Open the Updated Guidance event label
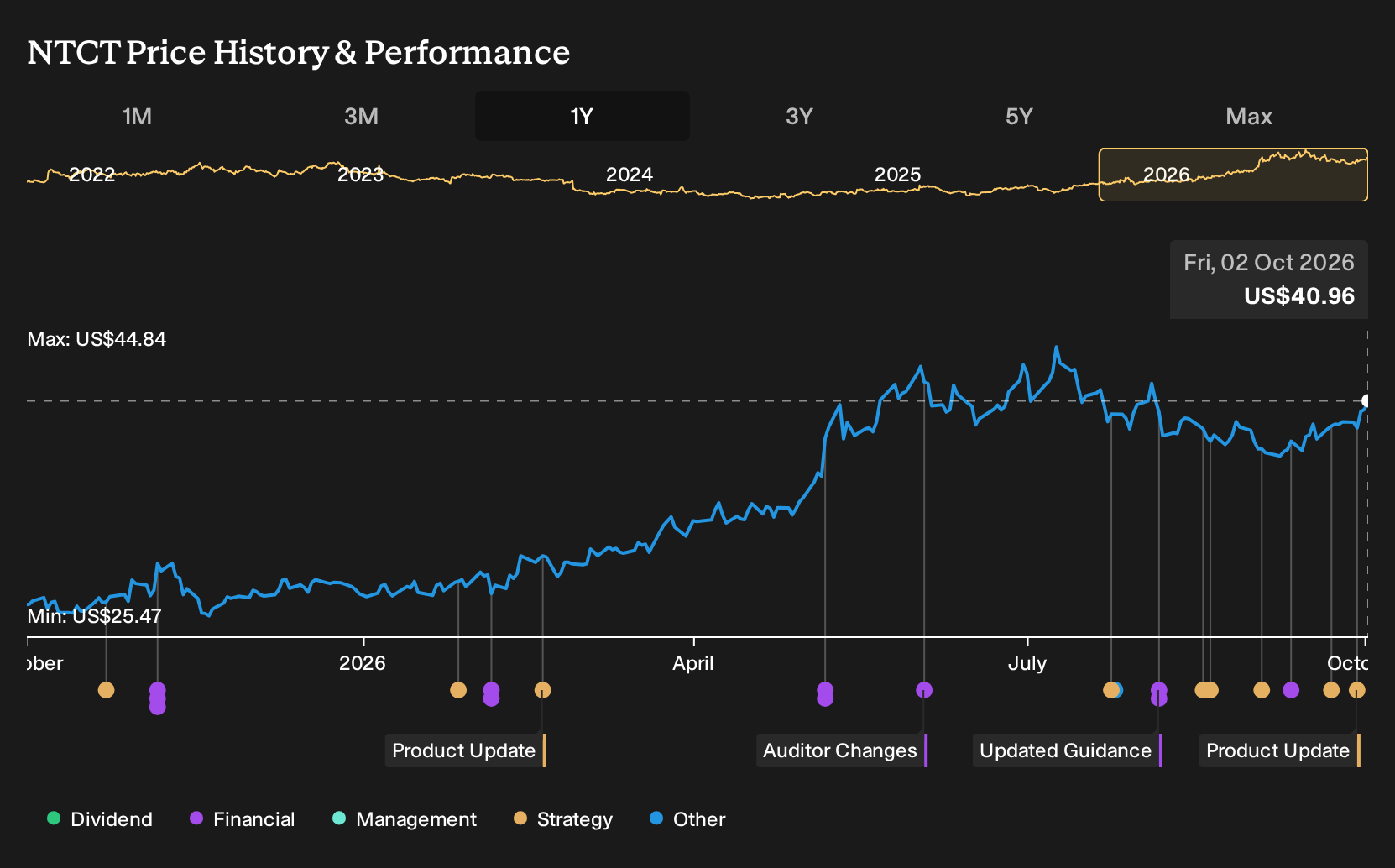Image resolution: width=1395 pixels, height=868 pixels. click(x=1068, y=750)
